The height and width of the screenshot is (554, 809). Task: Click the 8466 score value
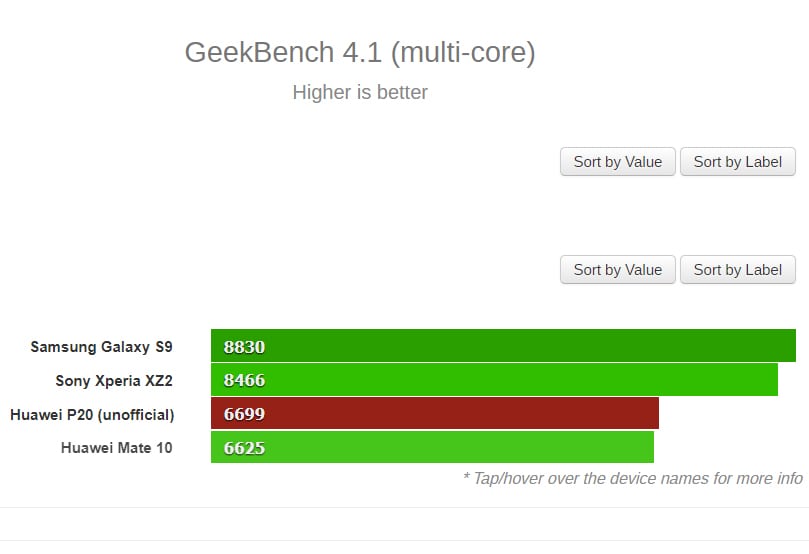click(x=244, y=380)
